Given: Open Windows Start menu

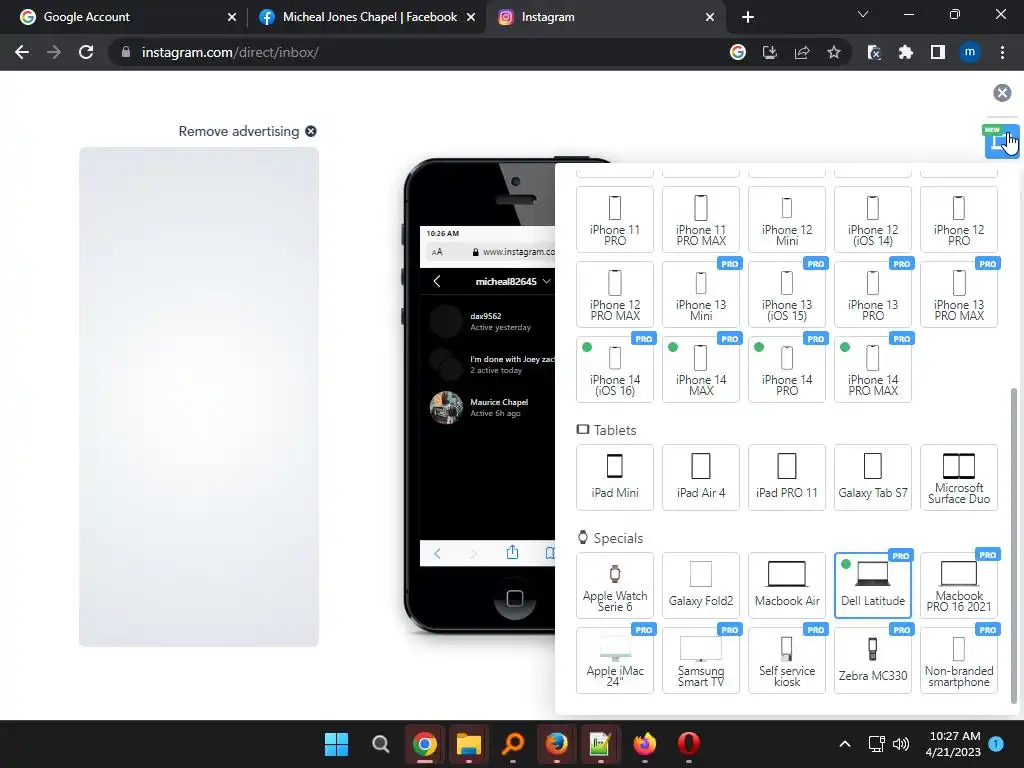Looking at the screenshot, I should [x=336, y=744].
